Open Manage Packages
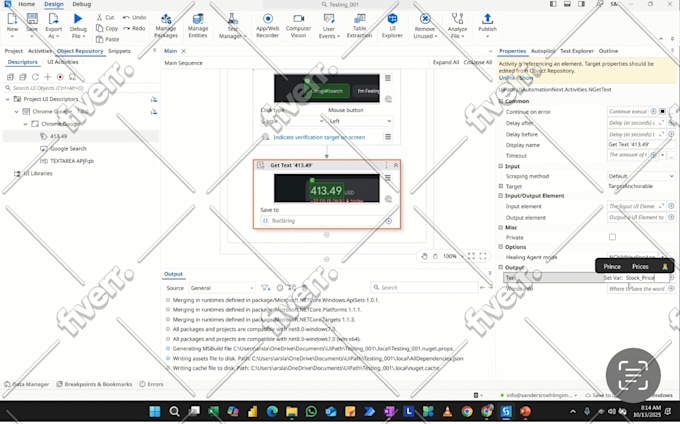This screenshot has width=680, height=424. click(x=166, y=26)
